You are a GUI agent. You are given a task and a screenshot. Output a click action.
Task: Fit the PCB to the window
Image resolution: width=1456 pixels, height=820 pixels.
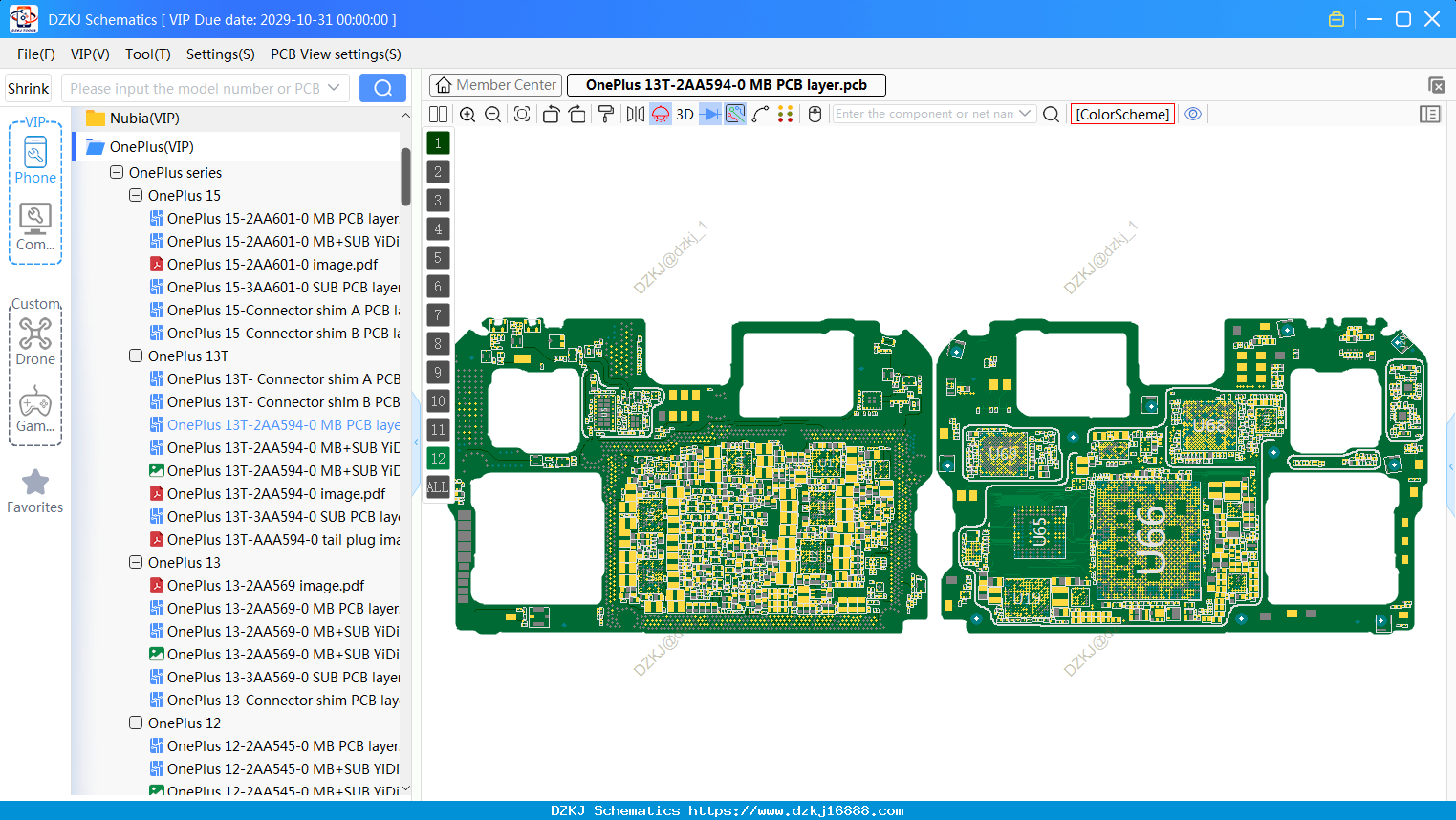point(522,115)
